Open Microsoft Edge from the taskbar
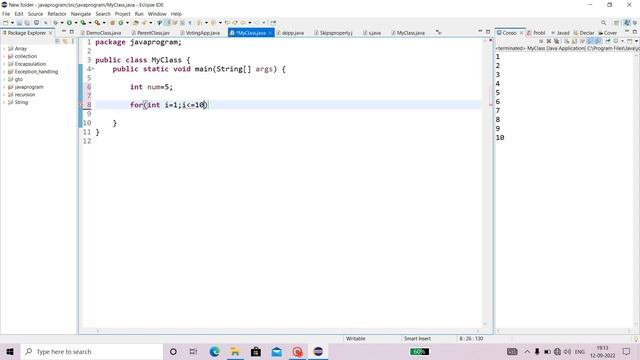This screenshot has width=640, height=360. point(214,351)
